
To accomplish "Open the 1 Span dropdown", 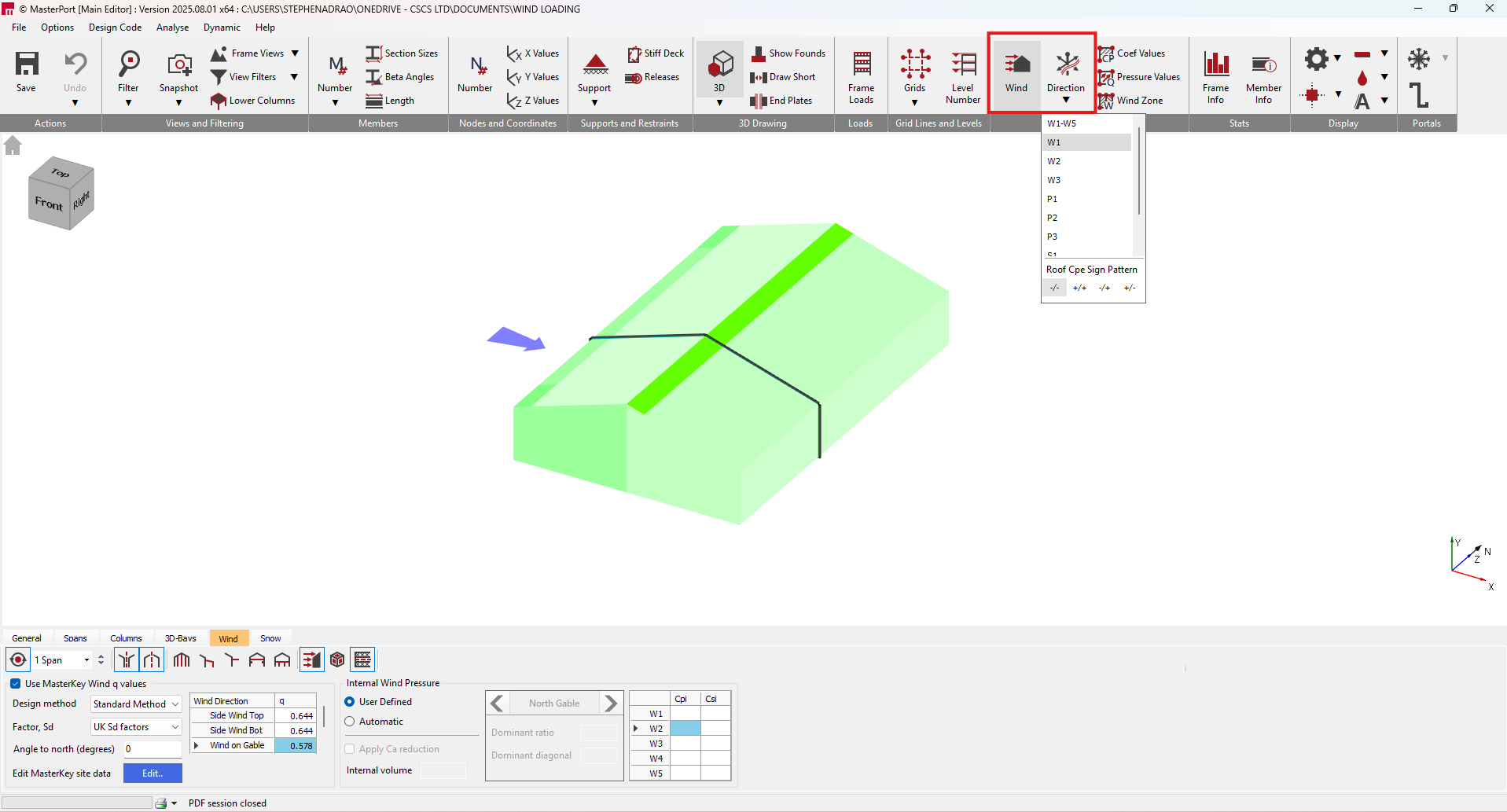I will pyautogui.click(x=86, y=660).
